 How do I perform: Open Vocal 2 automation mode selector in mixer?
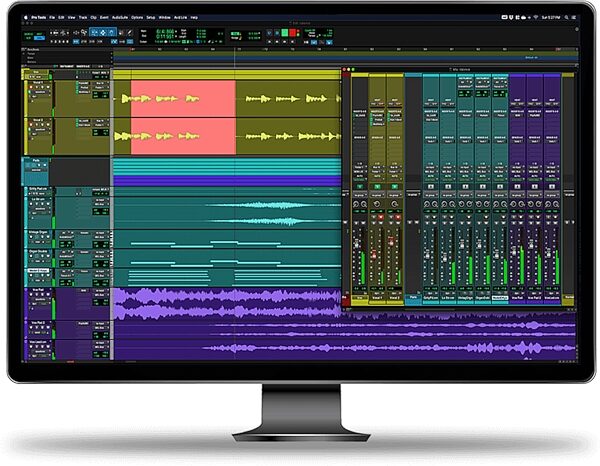[395, 179]
